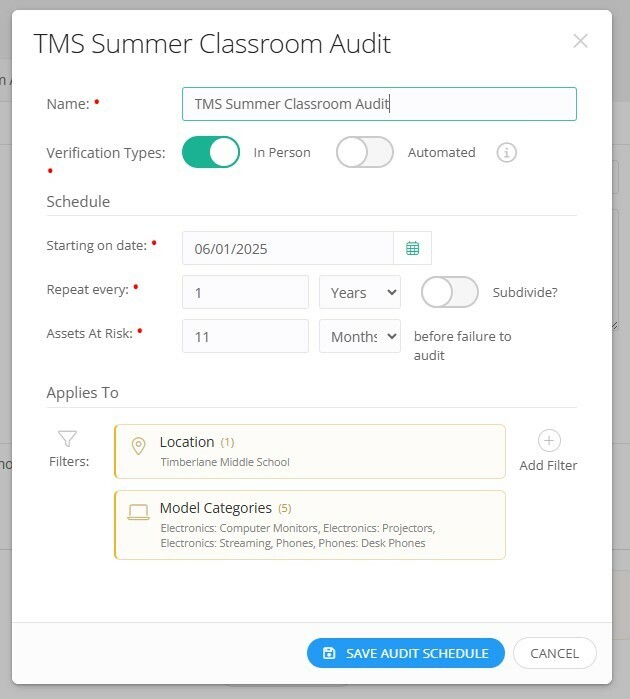The height and width of the screenshot is (699, 630).
Task: Enable the Automated verification switch
Action: [365, 152]
